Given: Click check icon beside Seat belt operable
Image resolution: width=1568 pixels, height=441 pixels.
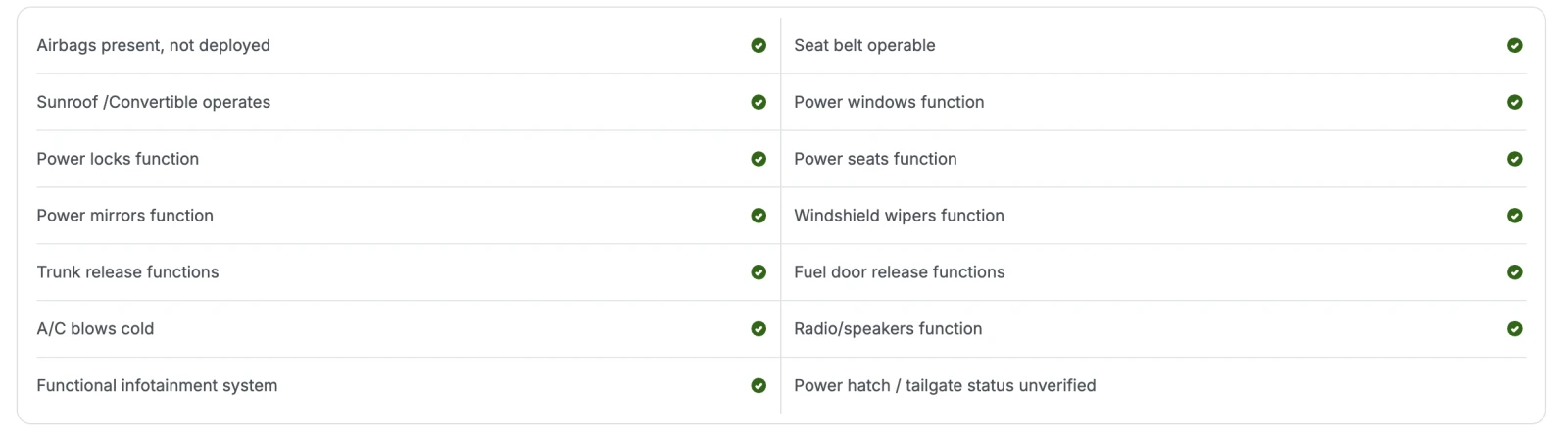Looking at the screenshot, I should (1514, 45).
